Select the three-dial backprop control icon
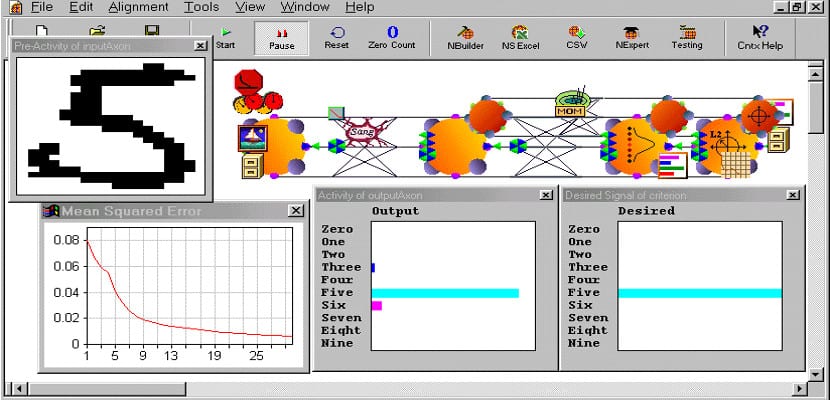This screenshot has width=830, height=400. coord(258,103)
